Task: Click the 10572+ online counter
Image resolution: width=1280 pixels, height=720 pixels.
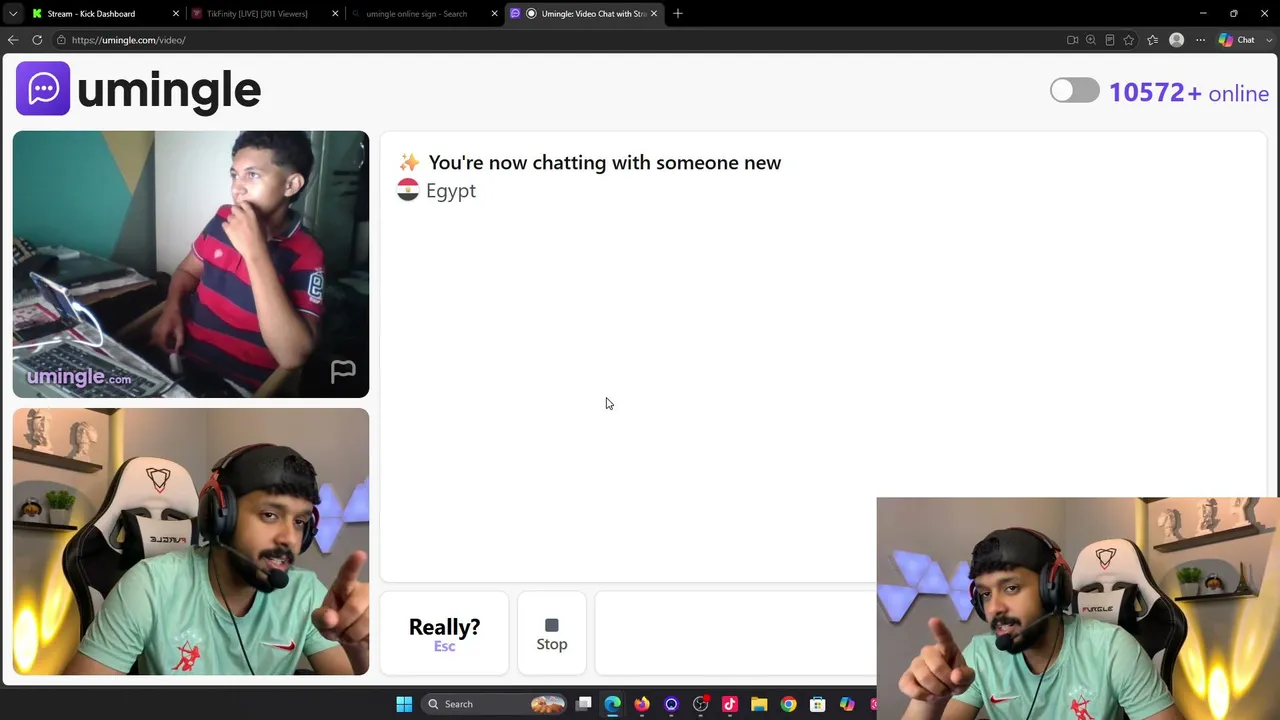Action: click(x=1189, y=93)
